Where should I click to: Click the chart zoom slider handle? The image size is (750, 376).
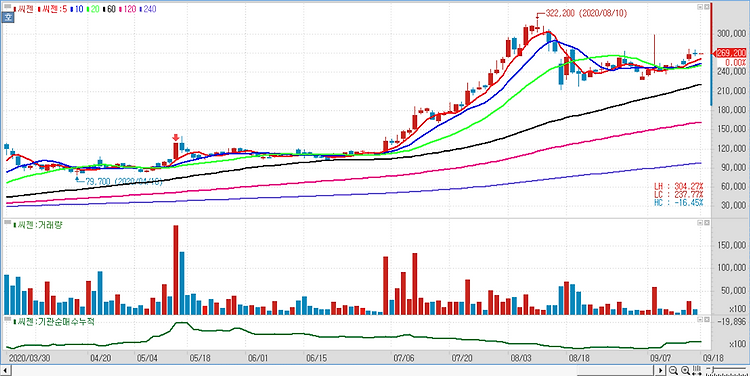(x=713, y=369)
